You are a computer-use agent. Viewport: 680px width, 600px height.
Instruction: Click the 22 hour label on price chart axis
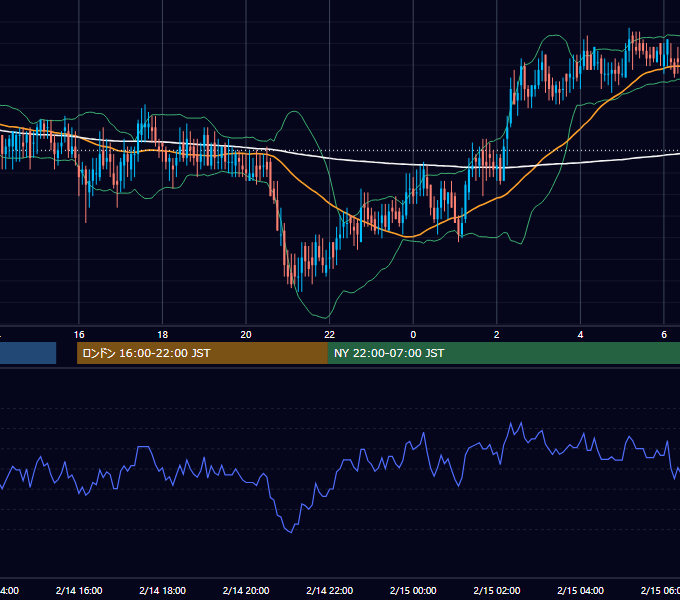pyautogui.click(x=330, y=335)
